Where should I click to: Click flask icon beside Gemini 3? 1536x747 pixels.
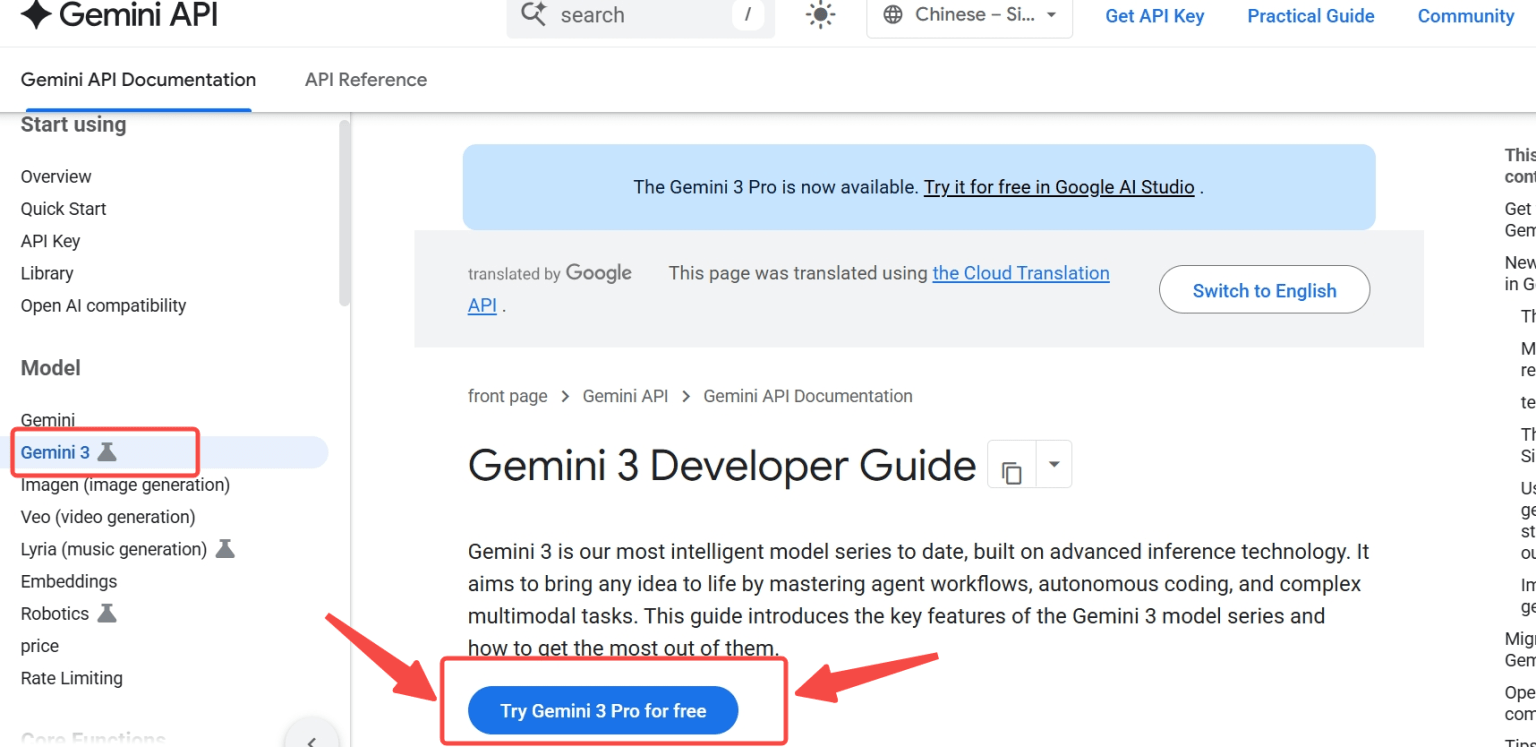pyautogui.click(x=107, y=452)
